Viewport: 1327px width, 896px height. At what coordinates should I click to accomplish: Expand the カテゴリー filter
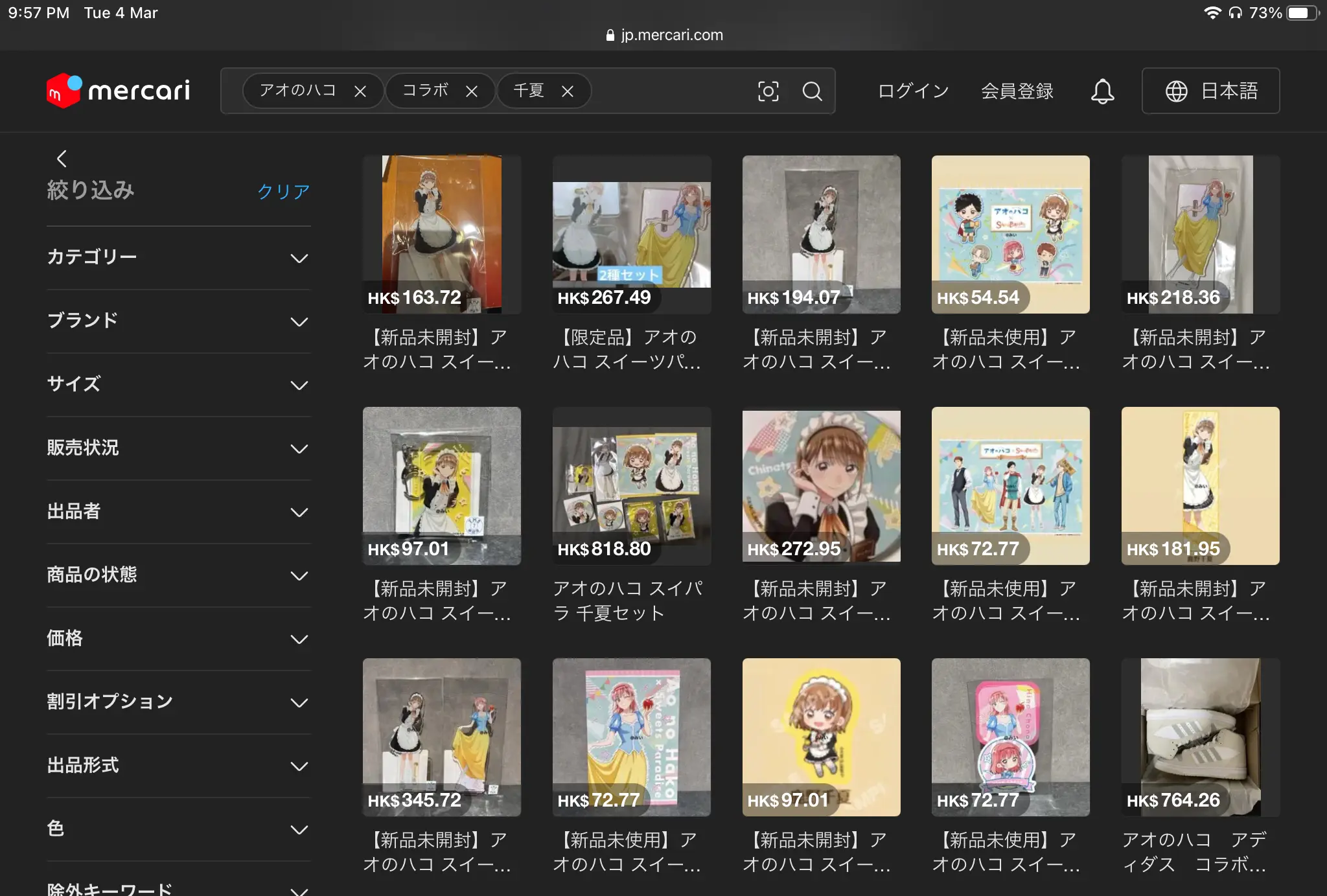coord(178,258)
